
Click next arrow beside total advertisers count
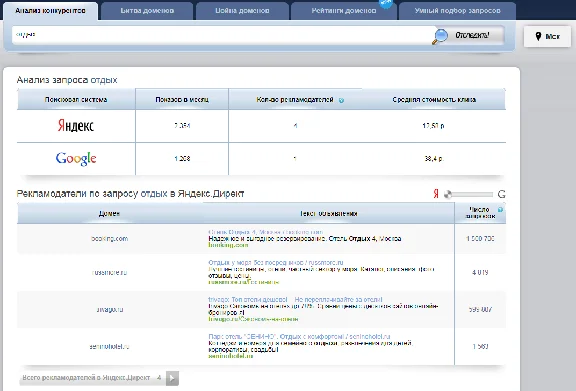coord(172,378)
